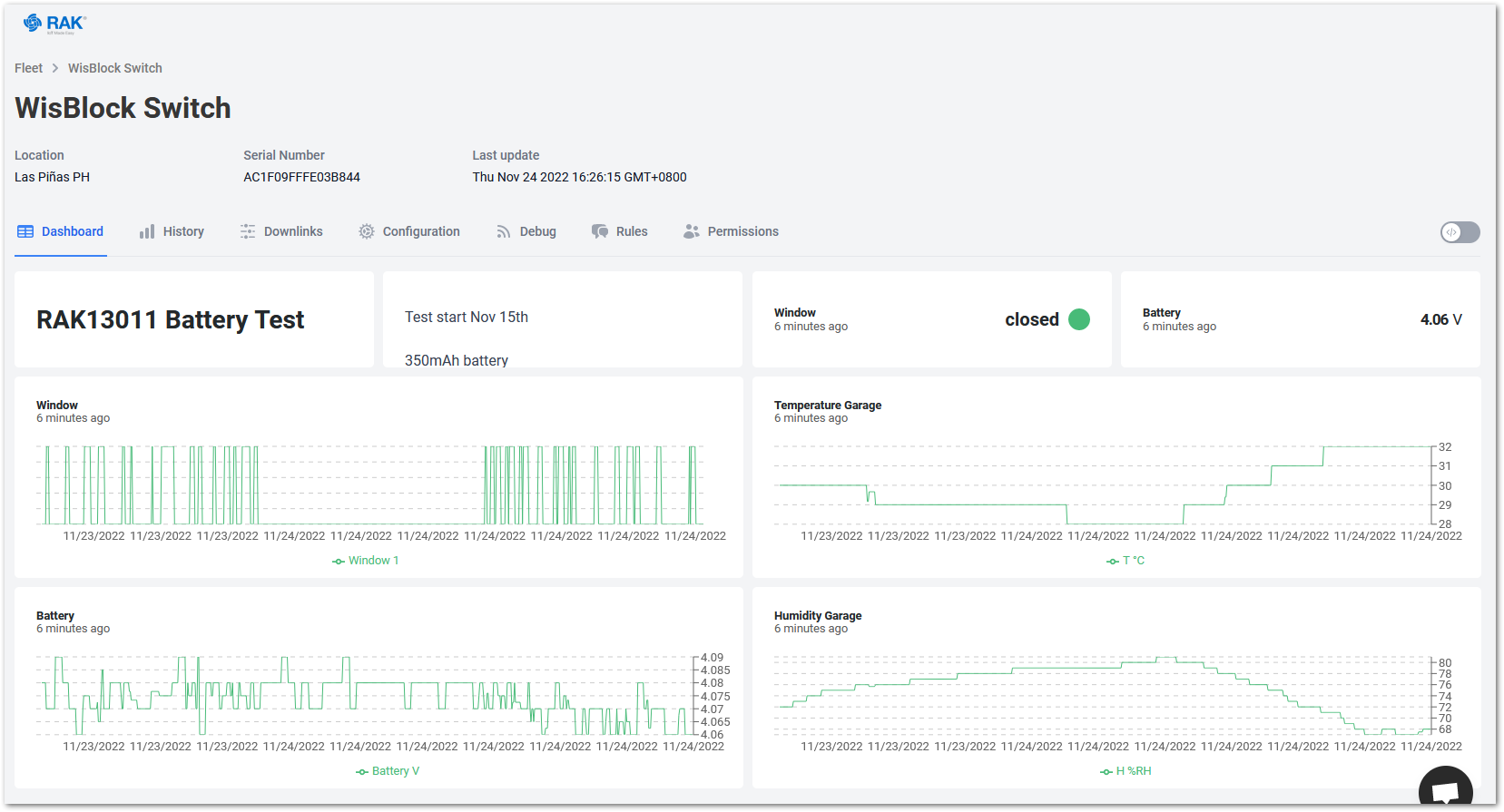Open the Configuration tab
The image size is (1504, 812).
[x=409, y=231]
